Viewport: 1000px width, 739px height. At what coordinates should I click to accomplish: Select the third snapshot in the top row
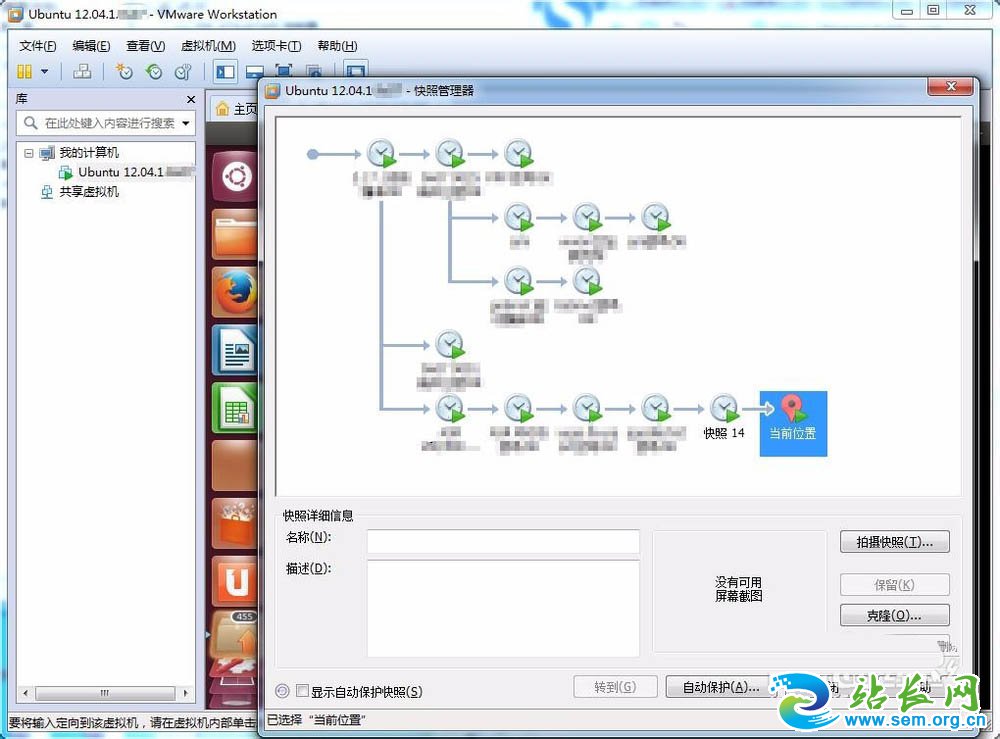click(518, 153)
